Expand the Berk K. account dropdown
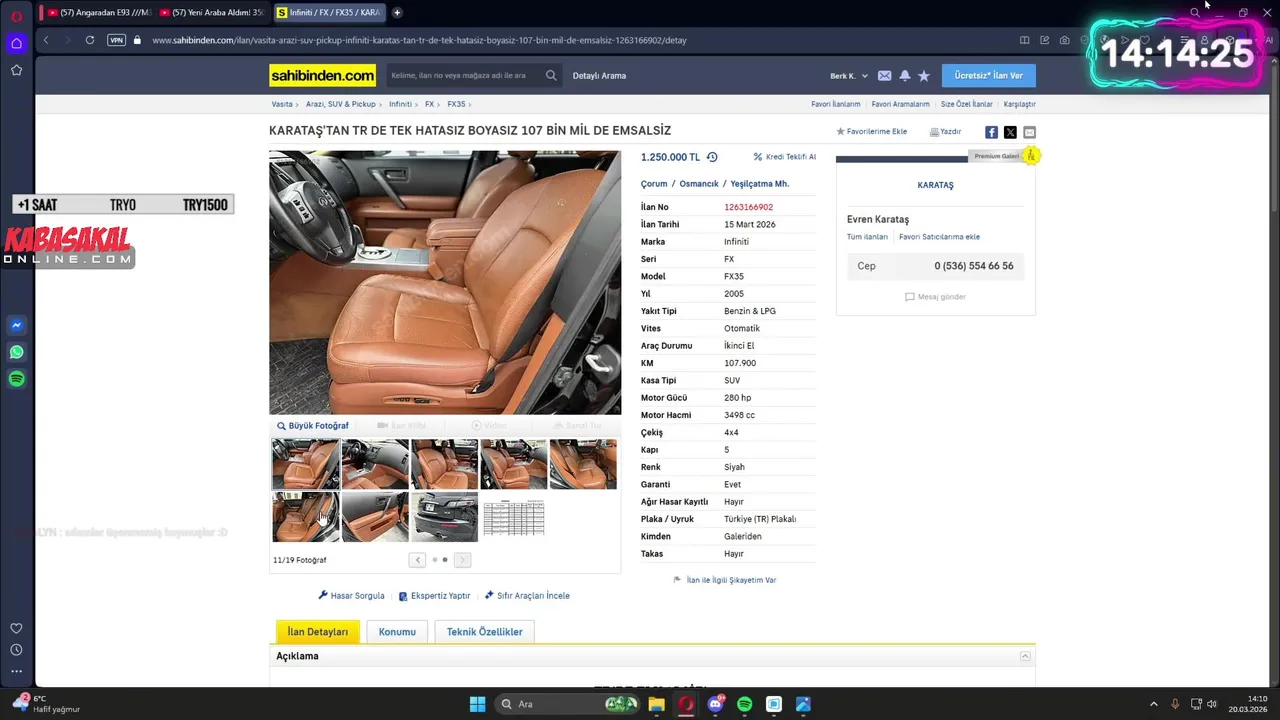This screenshot has width=1280, height=720. click(849, 76)
